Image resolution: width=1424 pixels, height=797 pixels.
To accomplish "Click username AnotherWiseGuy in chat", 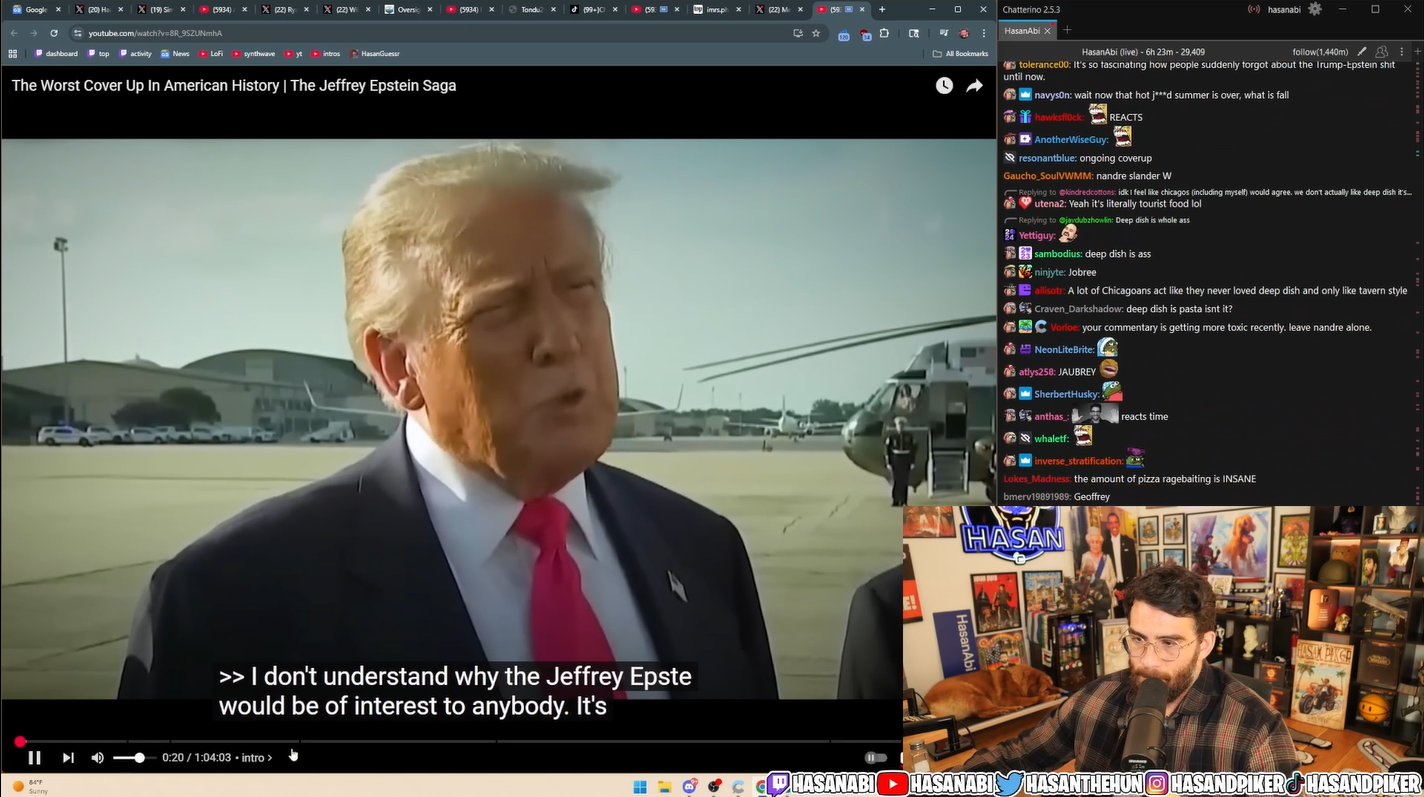I will (x=1071, y=140).
